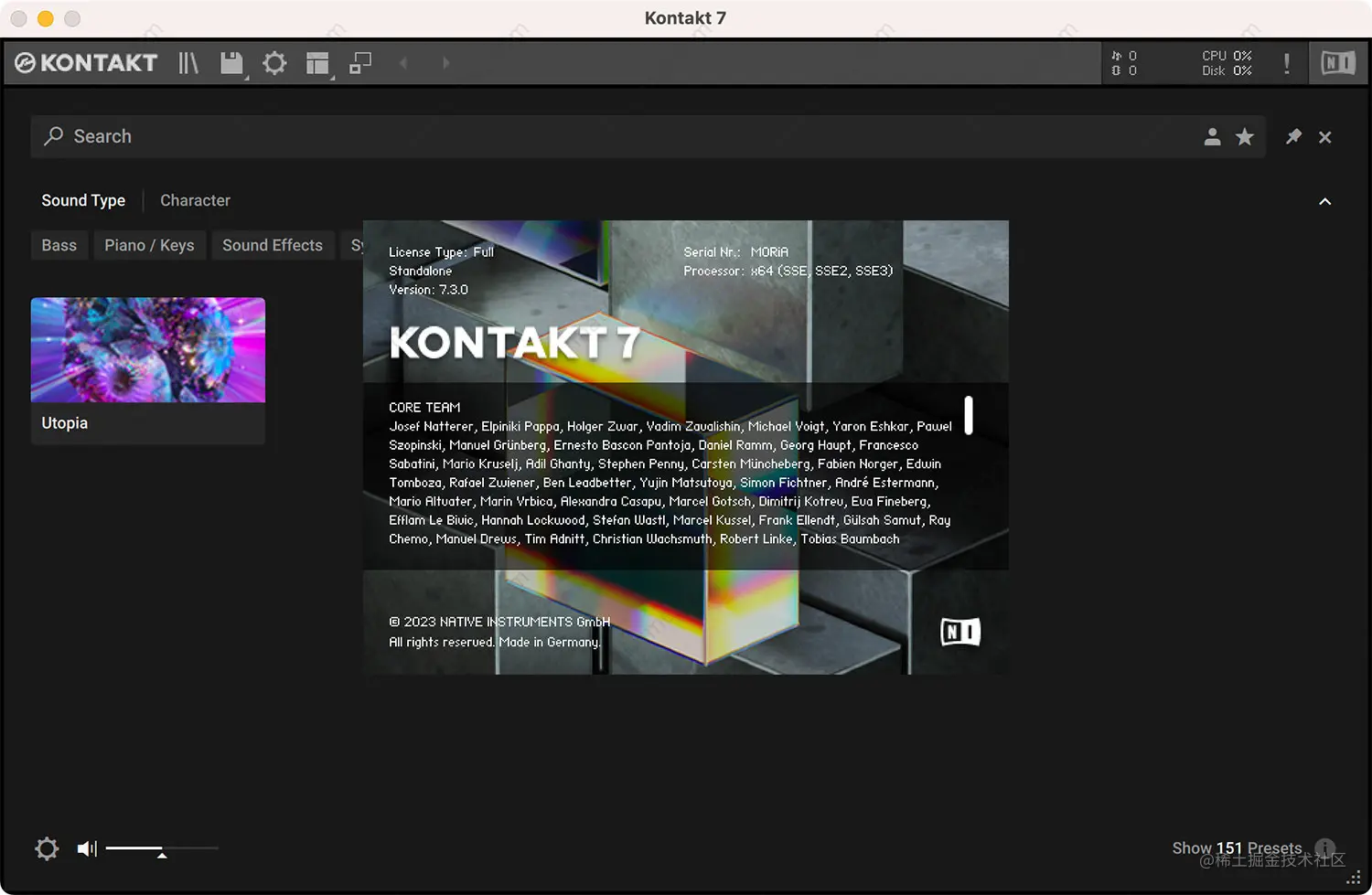Collapse the filter section with the chevron
This screenshot has width=1372, height=895.
coord(1324,201)
